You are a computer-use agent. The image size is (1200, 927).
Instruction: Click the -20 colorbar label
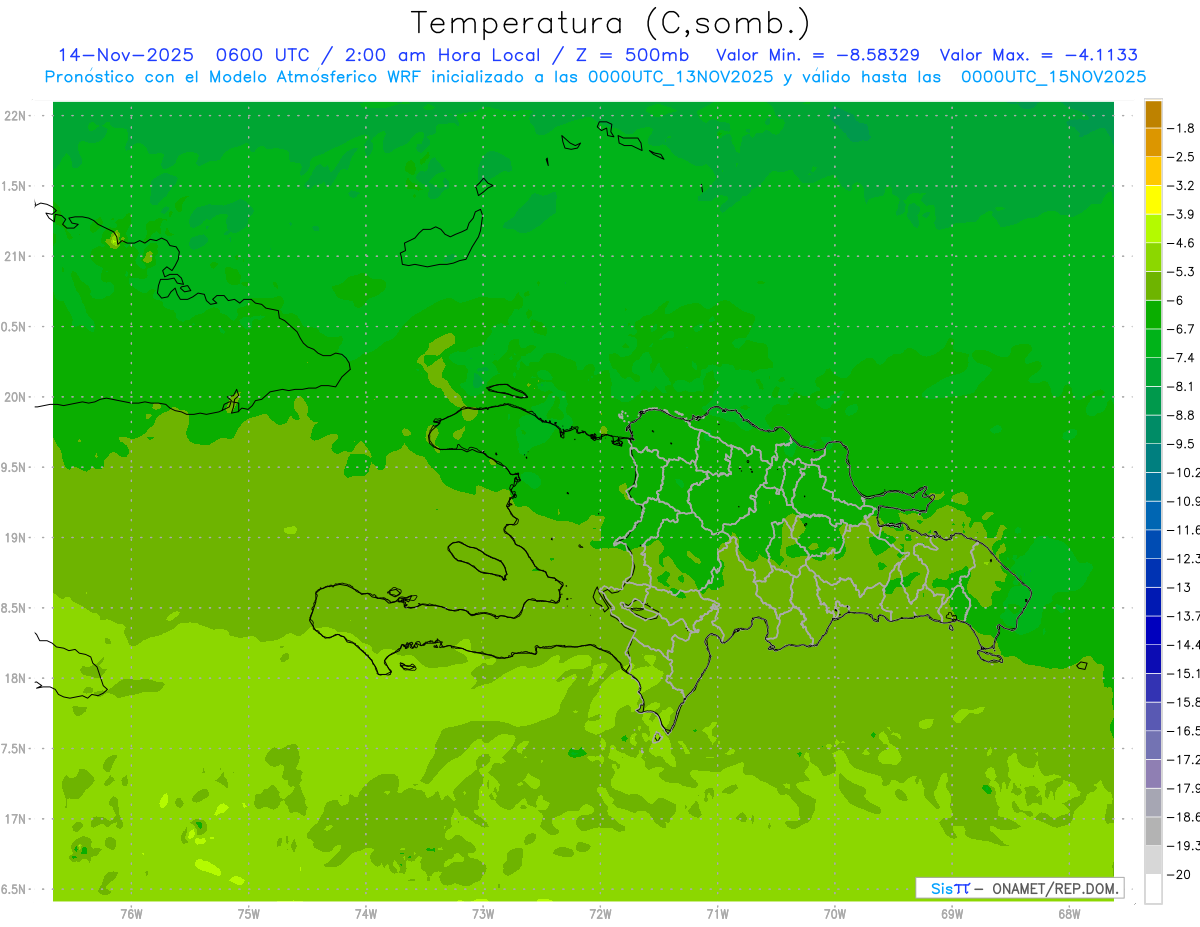(1179, 875)
